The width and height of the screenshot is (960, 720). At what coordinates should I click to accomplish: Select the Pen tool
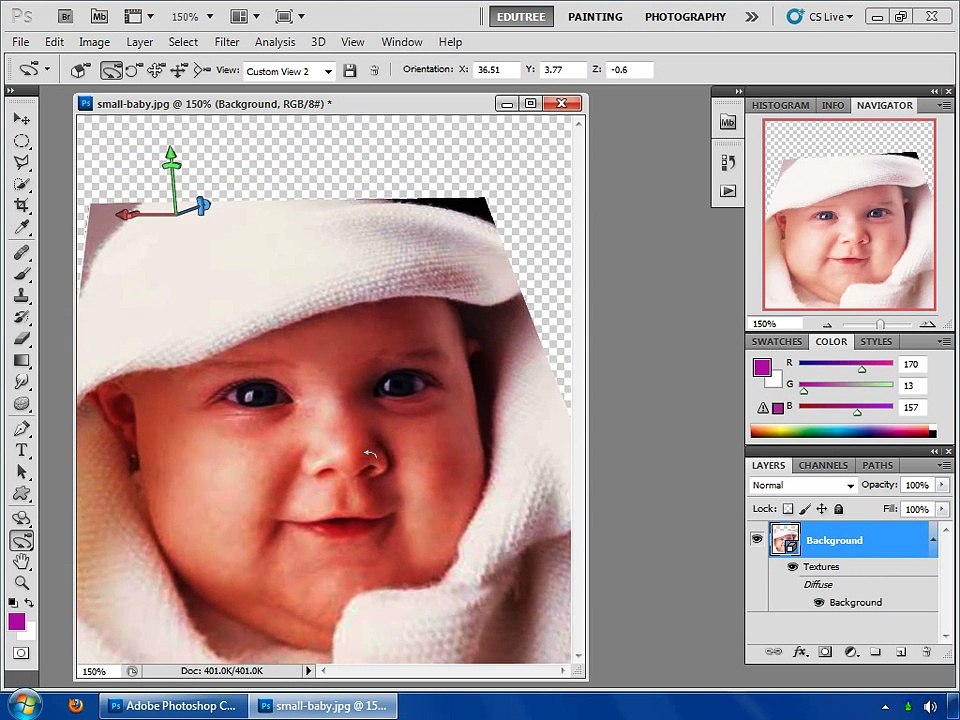(x=21, y=428)
